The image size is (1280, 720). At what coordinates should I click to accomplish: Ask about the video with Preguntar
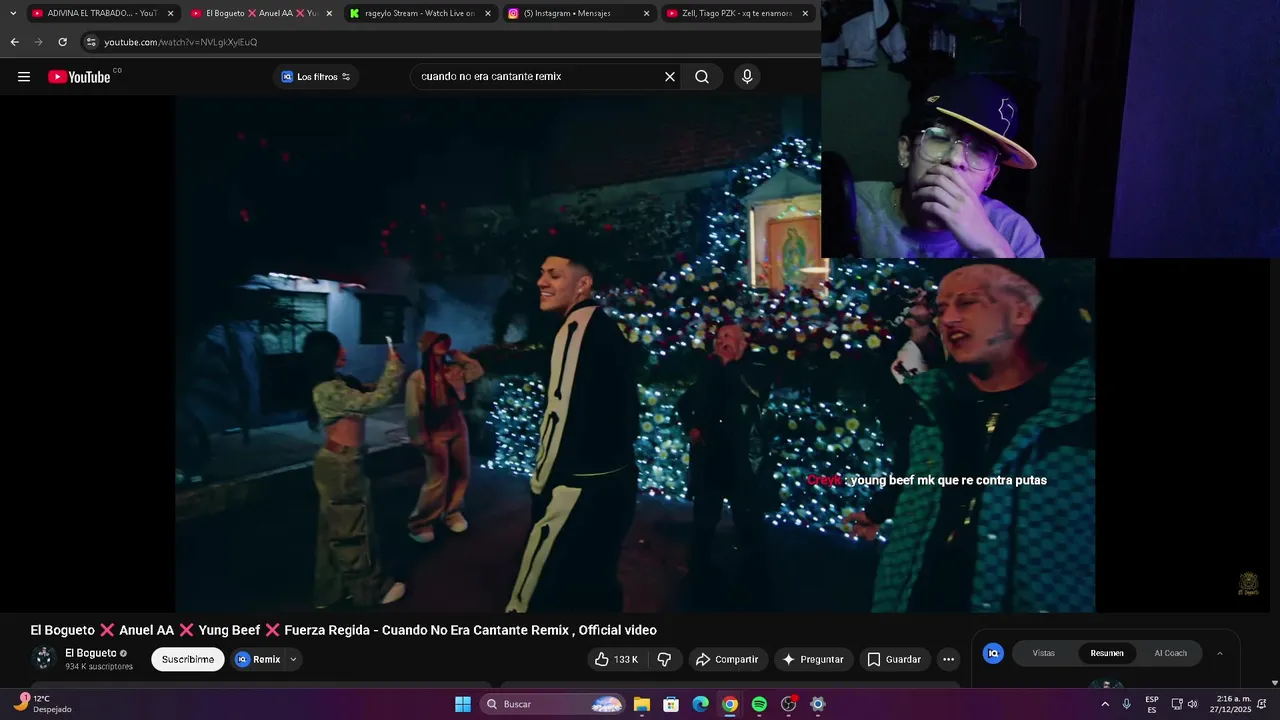[813, 659]
